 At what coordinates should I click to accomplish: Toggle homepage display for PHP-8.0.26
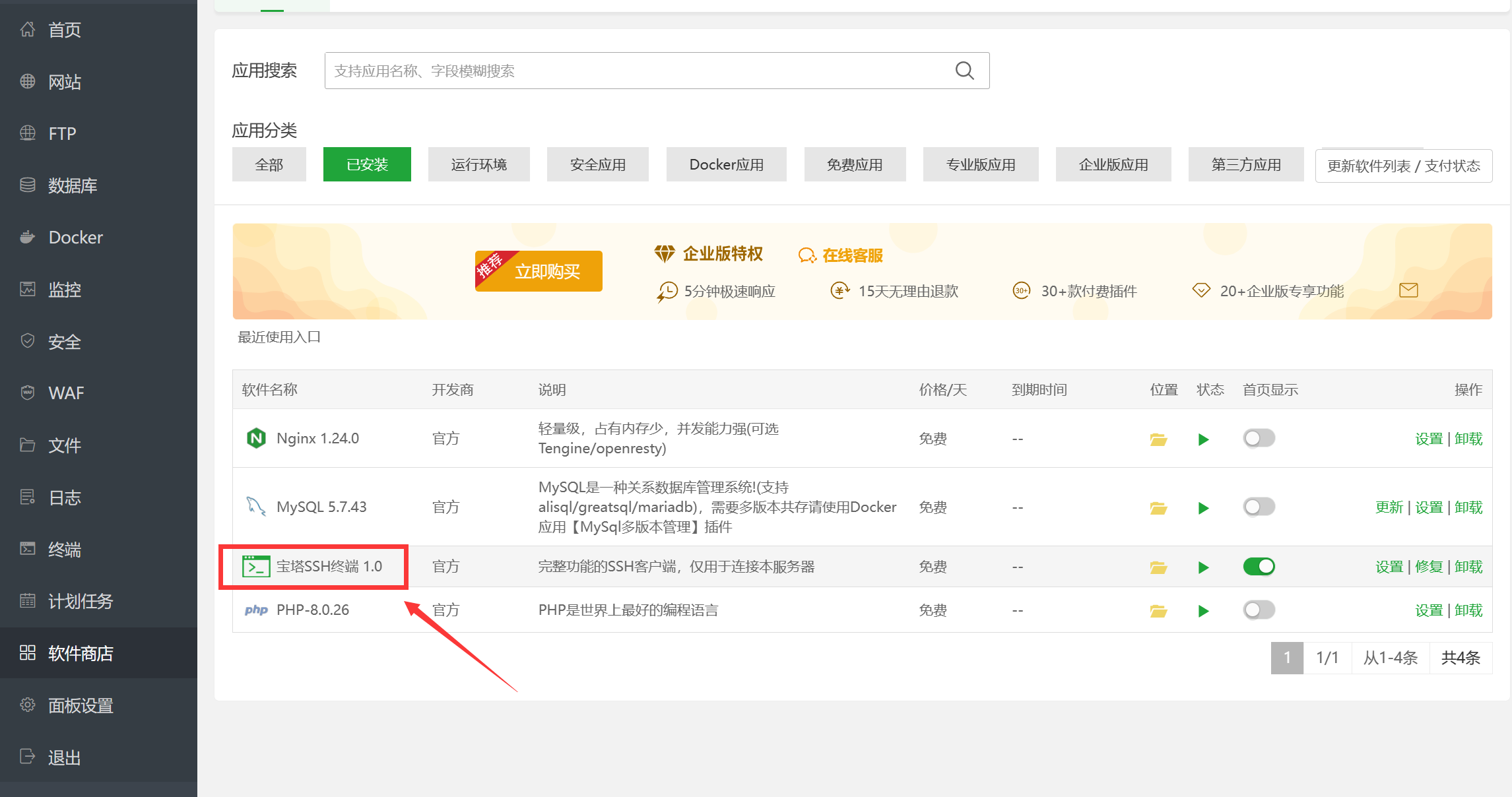tap(1259, 610)
